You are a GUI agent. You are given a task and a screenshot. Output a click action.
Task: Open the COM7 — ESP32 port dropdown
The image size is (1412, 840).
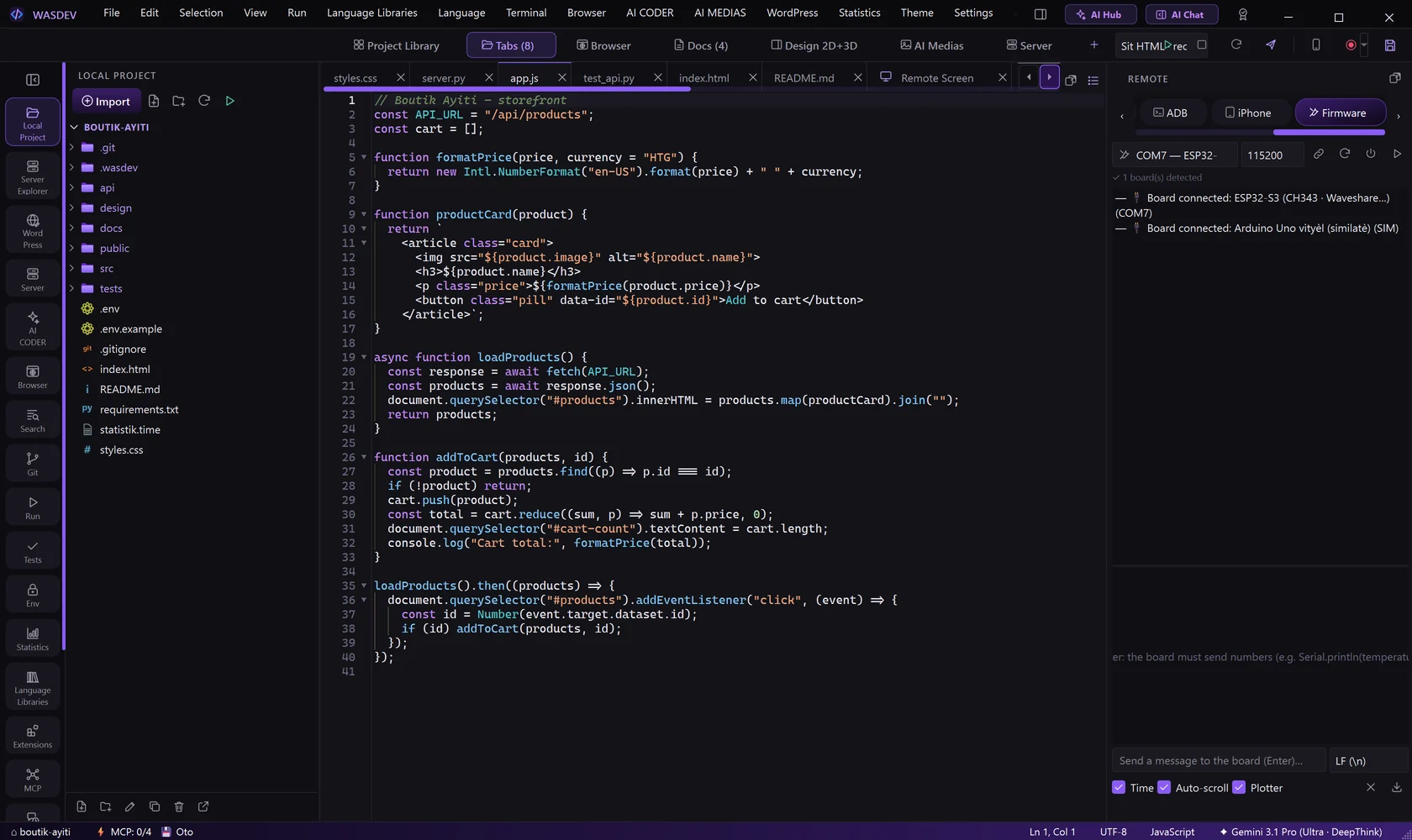pos(1175,155)
